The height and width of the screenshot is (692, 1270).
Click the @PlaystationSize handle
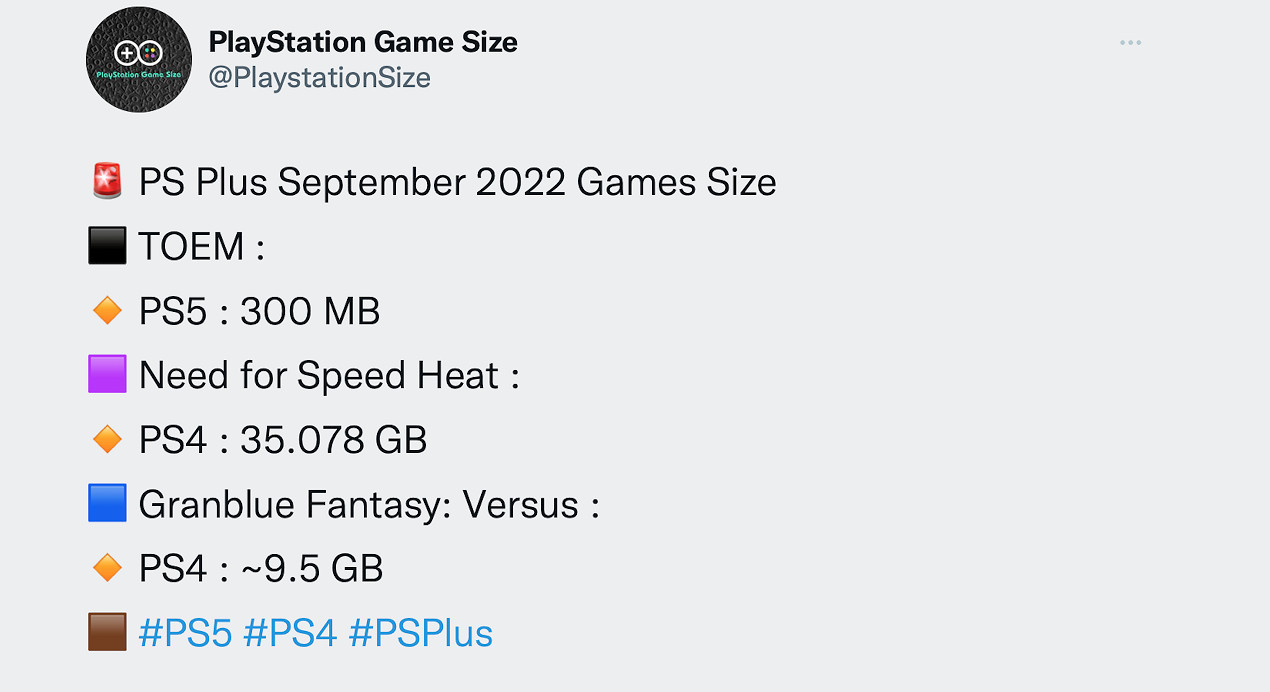320,77
